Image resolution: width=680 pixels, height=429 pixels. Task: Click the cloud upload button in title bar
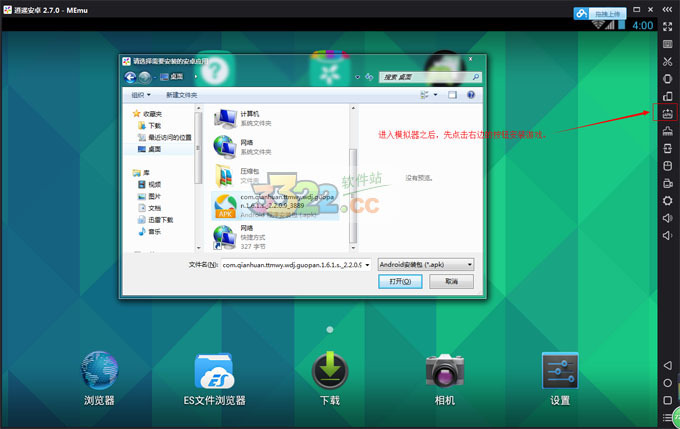[600, 14]
